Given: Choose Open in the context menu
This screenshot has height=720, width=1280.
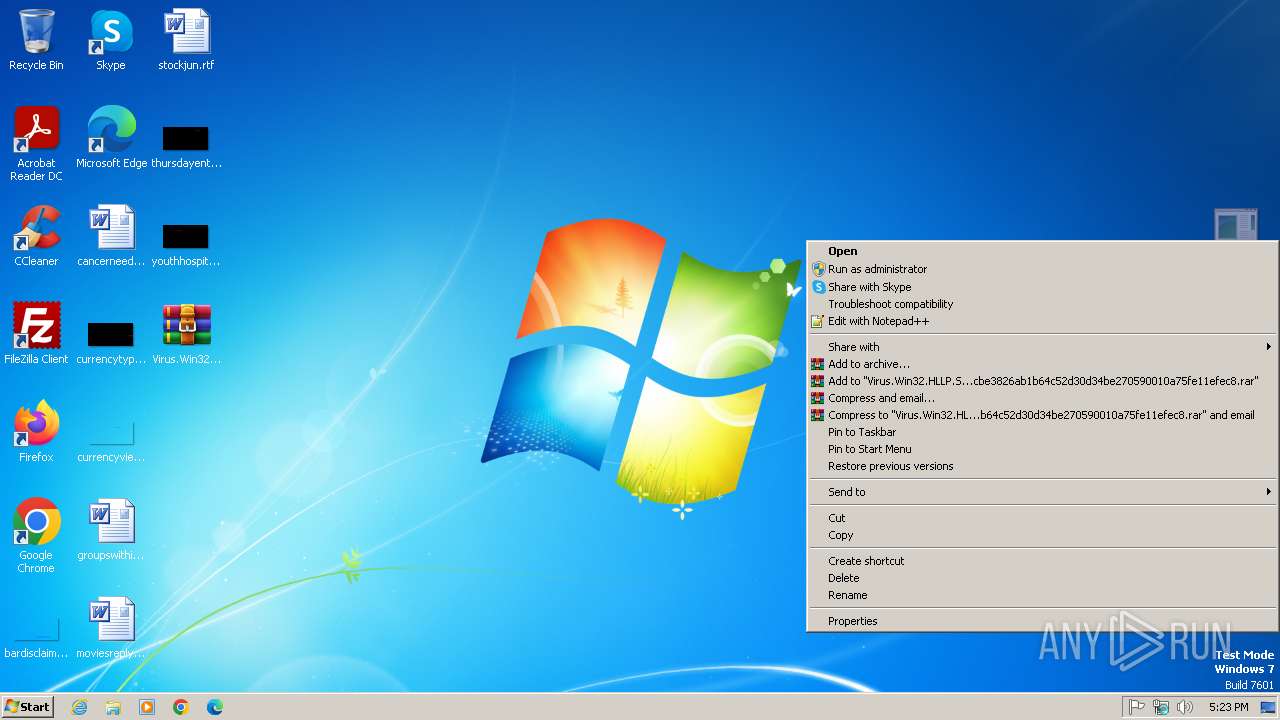Looking at the screenshot, I should point(1042,251).
